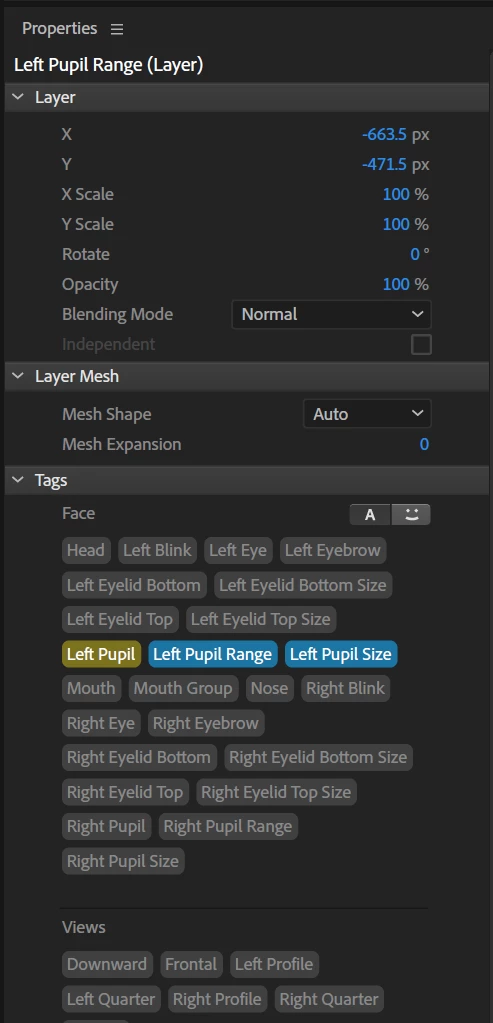Edit the Y position value -471.5
Image resolution: width=493 pixels, height=1023 pixels.
point(384,164)
